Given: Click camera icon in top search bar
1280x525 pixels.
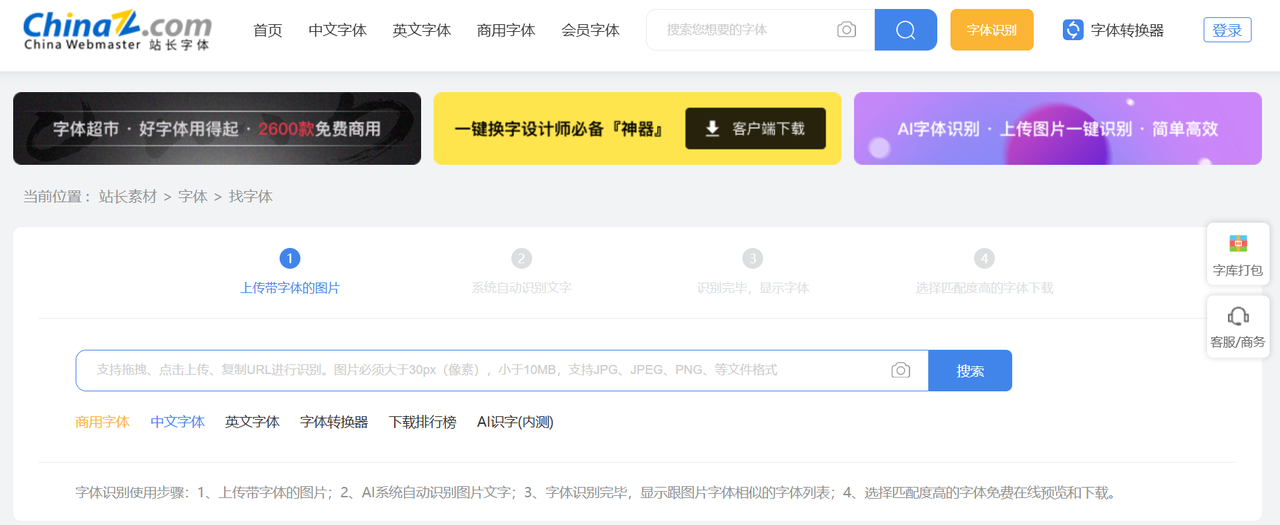Looking at the screenshot, I should pyautogui.click(x=846, y=30).
